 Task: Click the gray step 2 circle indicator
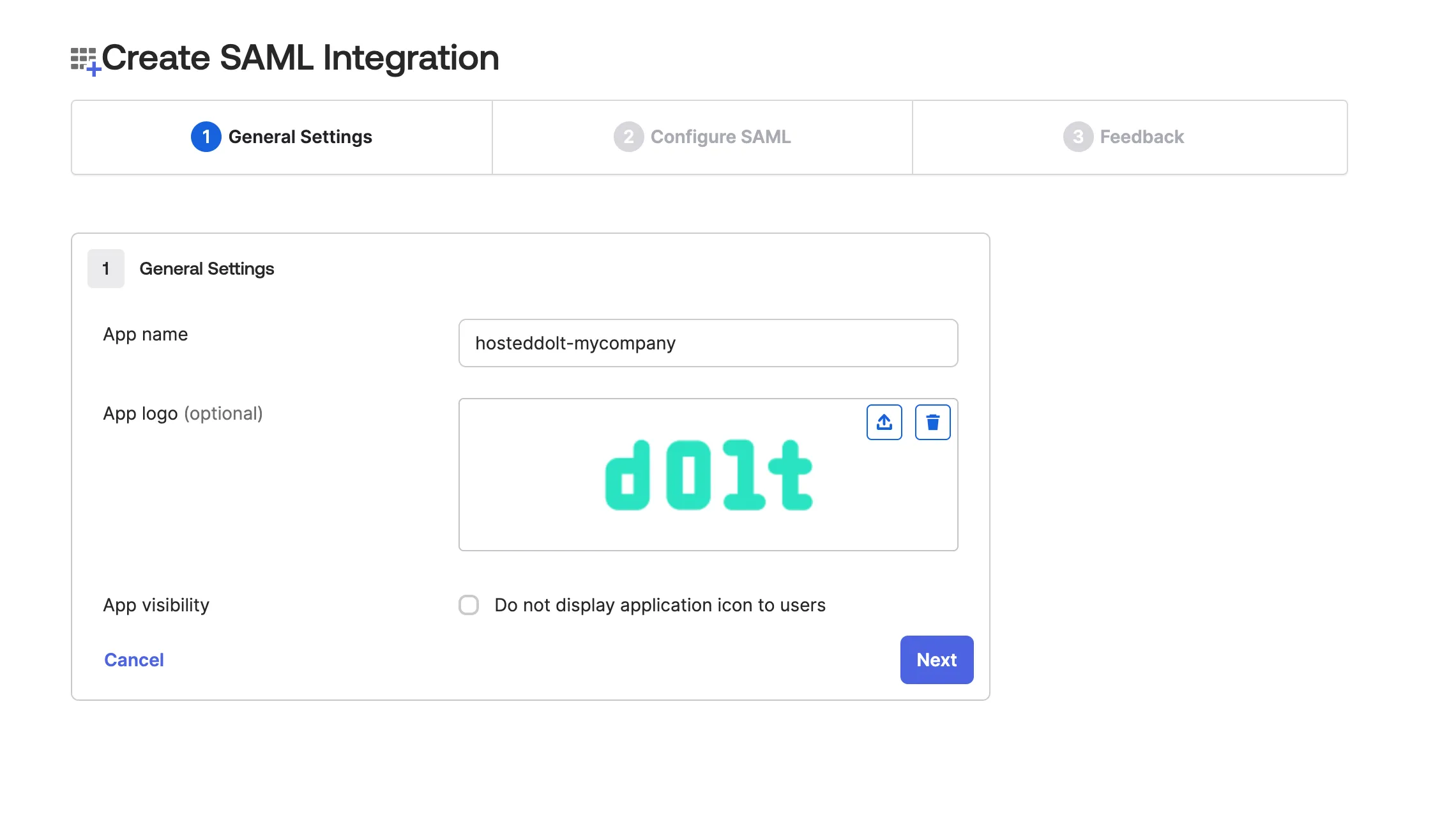628,137
